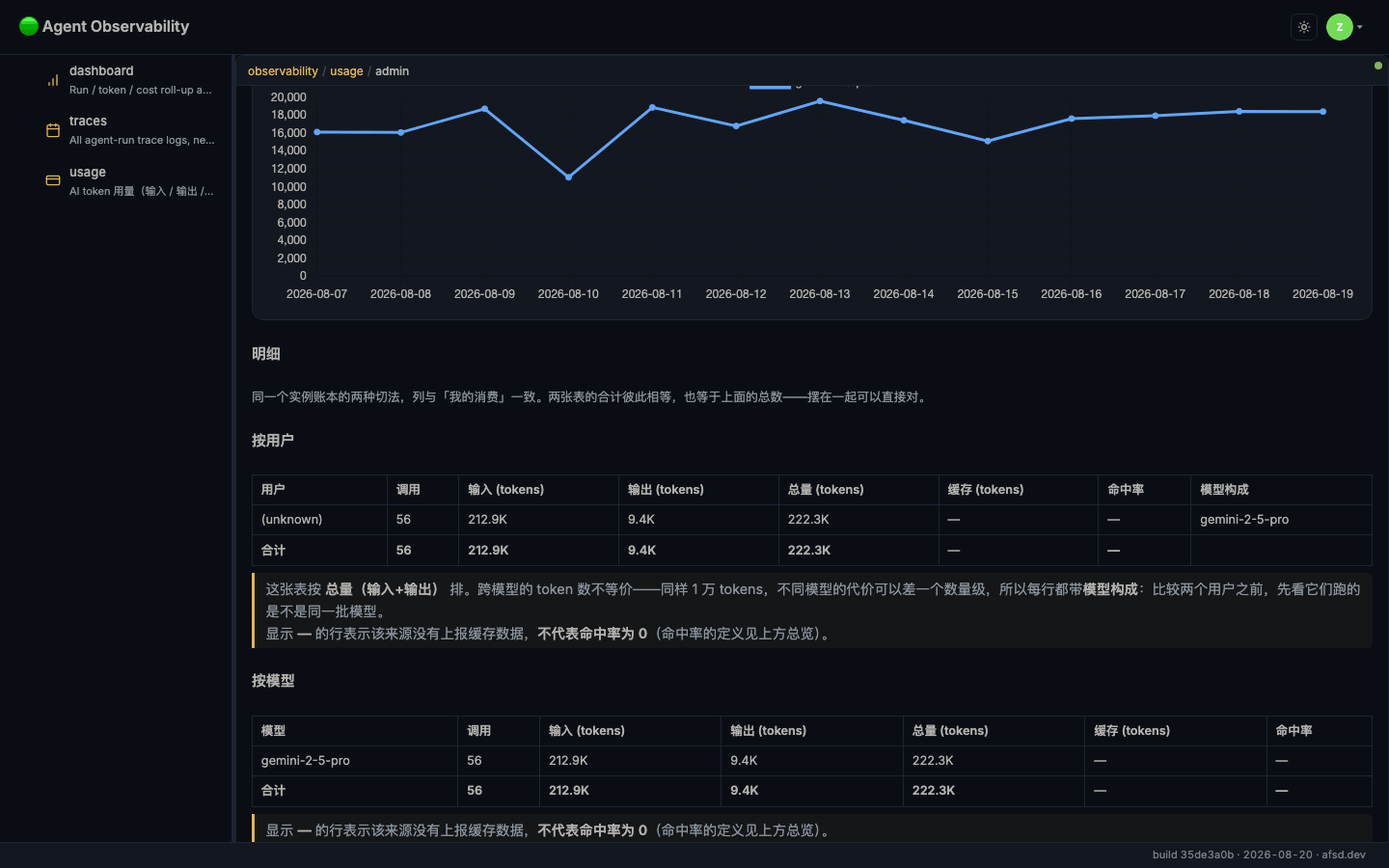1389x868 pixels.
Task: Click the chart legend blue line swatch
Action: [770, 87]
